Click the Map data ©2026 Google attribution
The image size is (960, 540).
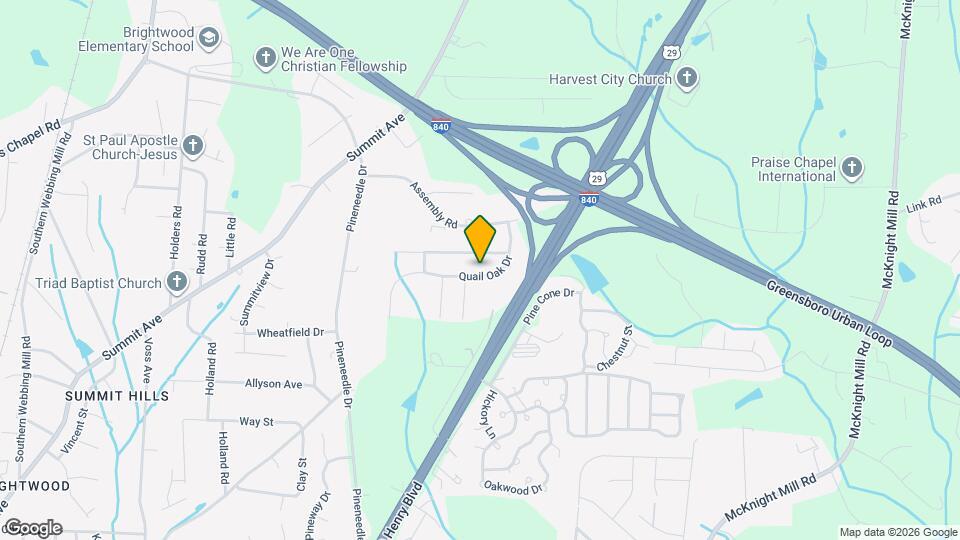coord(898,533)
